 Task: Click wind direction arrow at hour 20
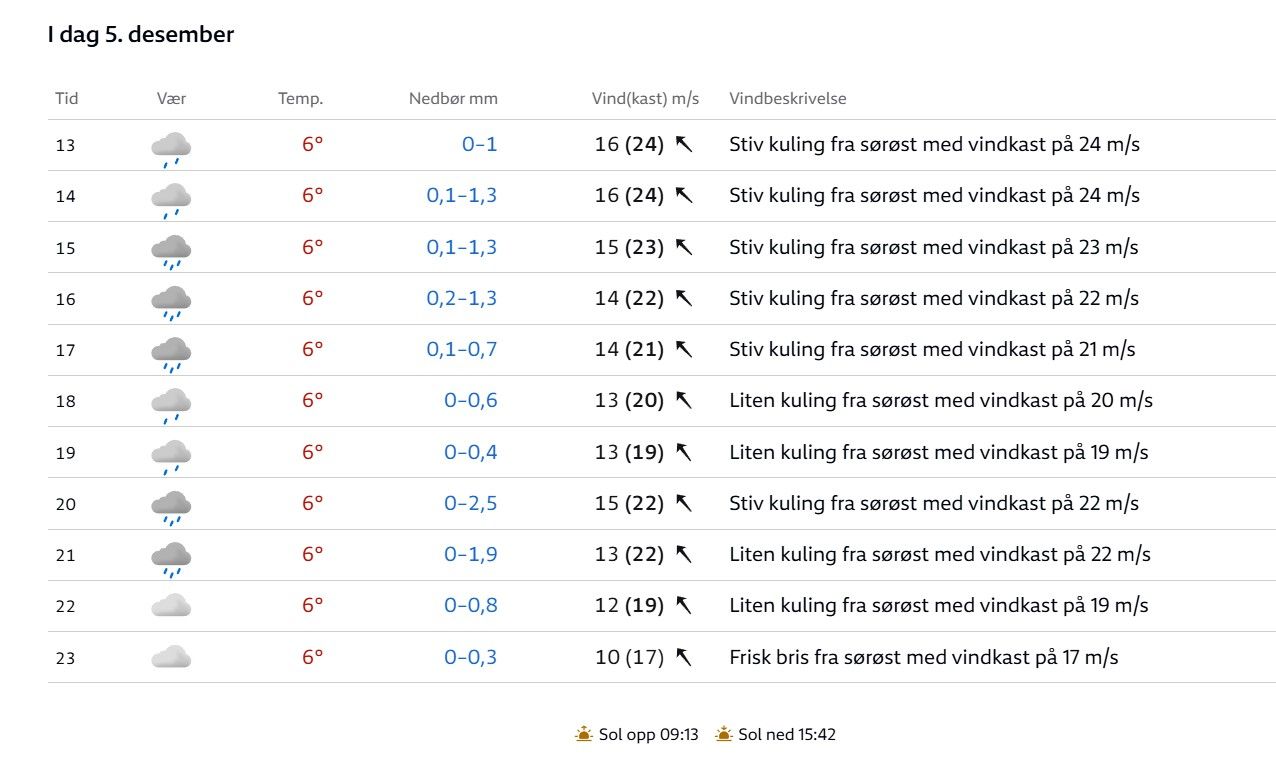pos(684,503)
